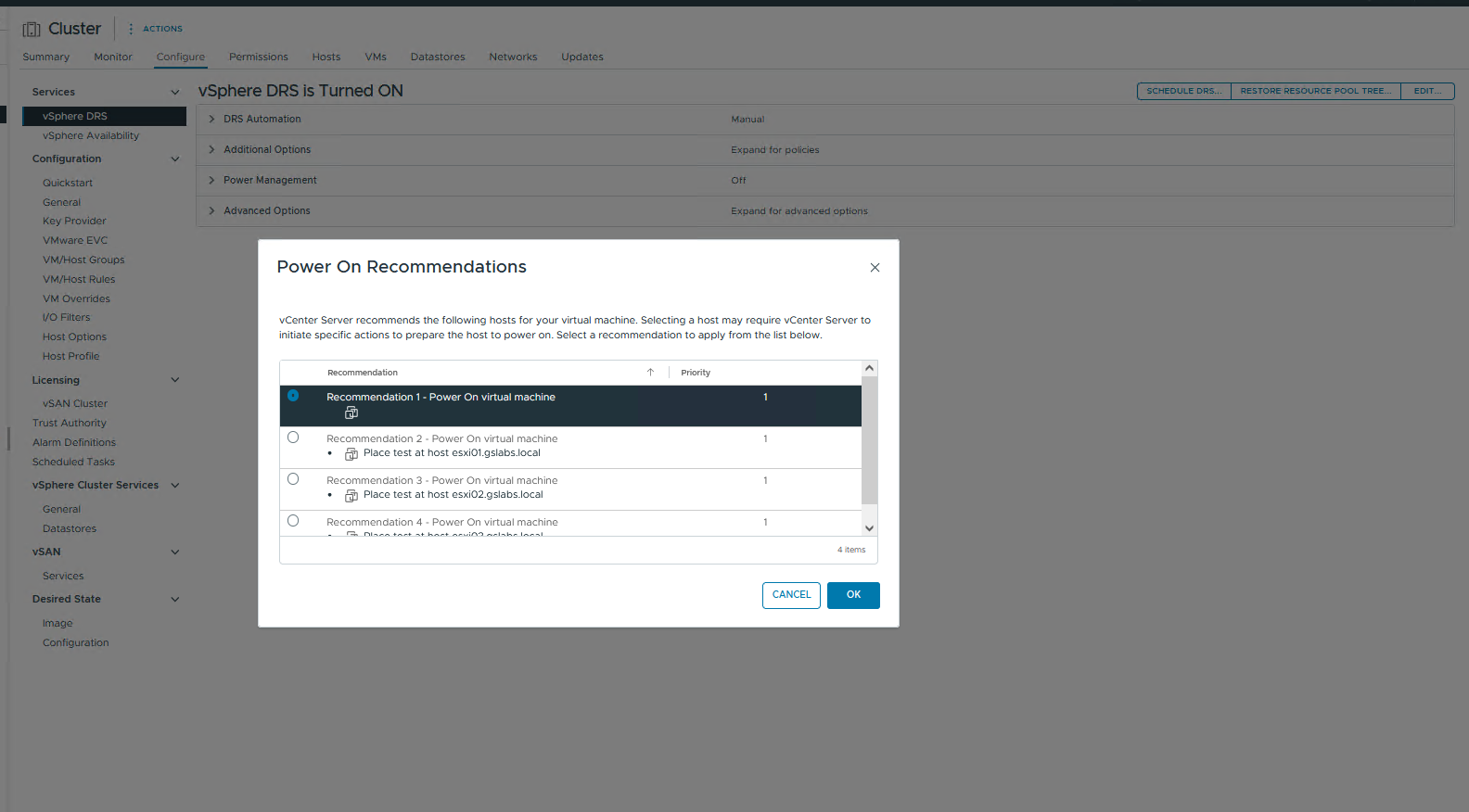Click the sort arrow in Recommendation column
The height and width of the screenshot is (812, 1469).
coord(650,373)
